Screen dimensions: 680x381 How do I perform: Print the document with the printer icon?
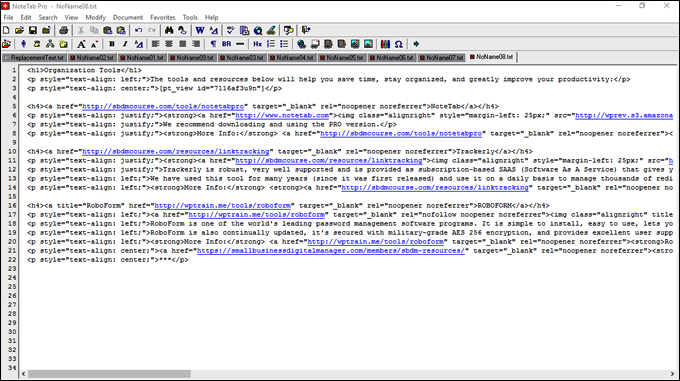coord(63,30)
